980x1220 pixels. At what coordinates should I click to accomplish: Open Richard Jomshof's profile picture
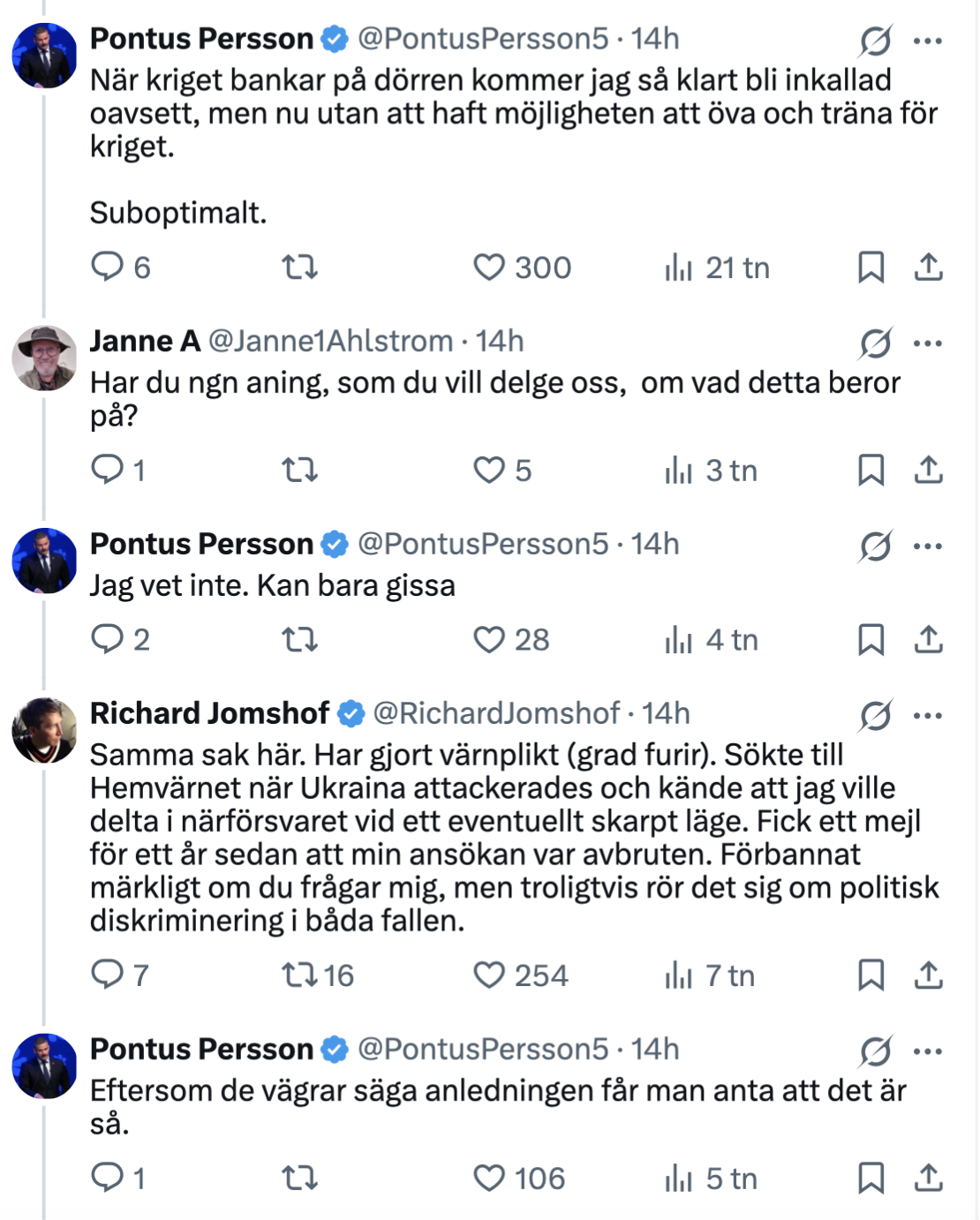44,730
